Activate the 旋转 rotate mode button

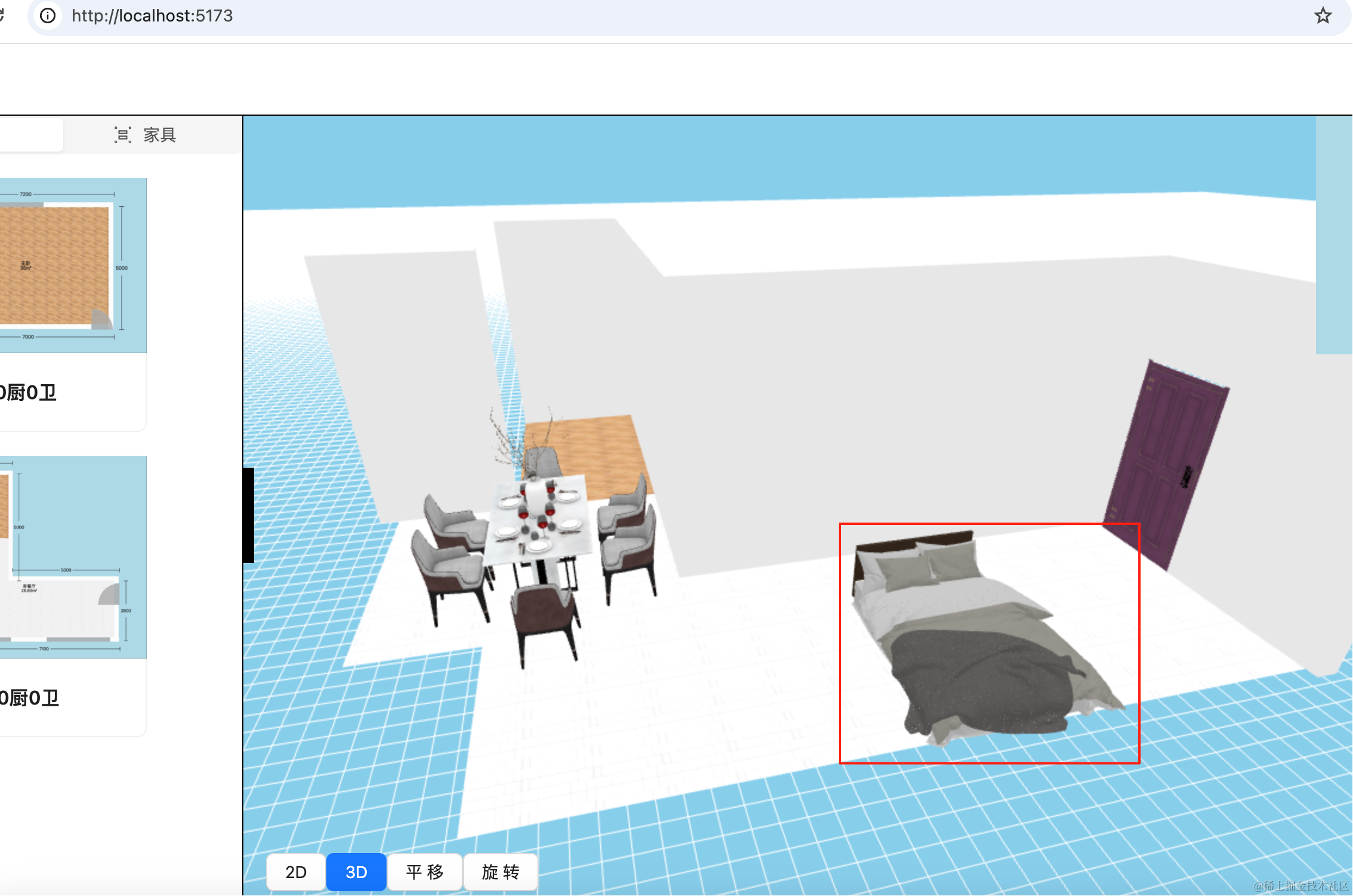501,872
